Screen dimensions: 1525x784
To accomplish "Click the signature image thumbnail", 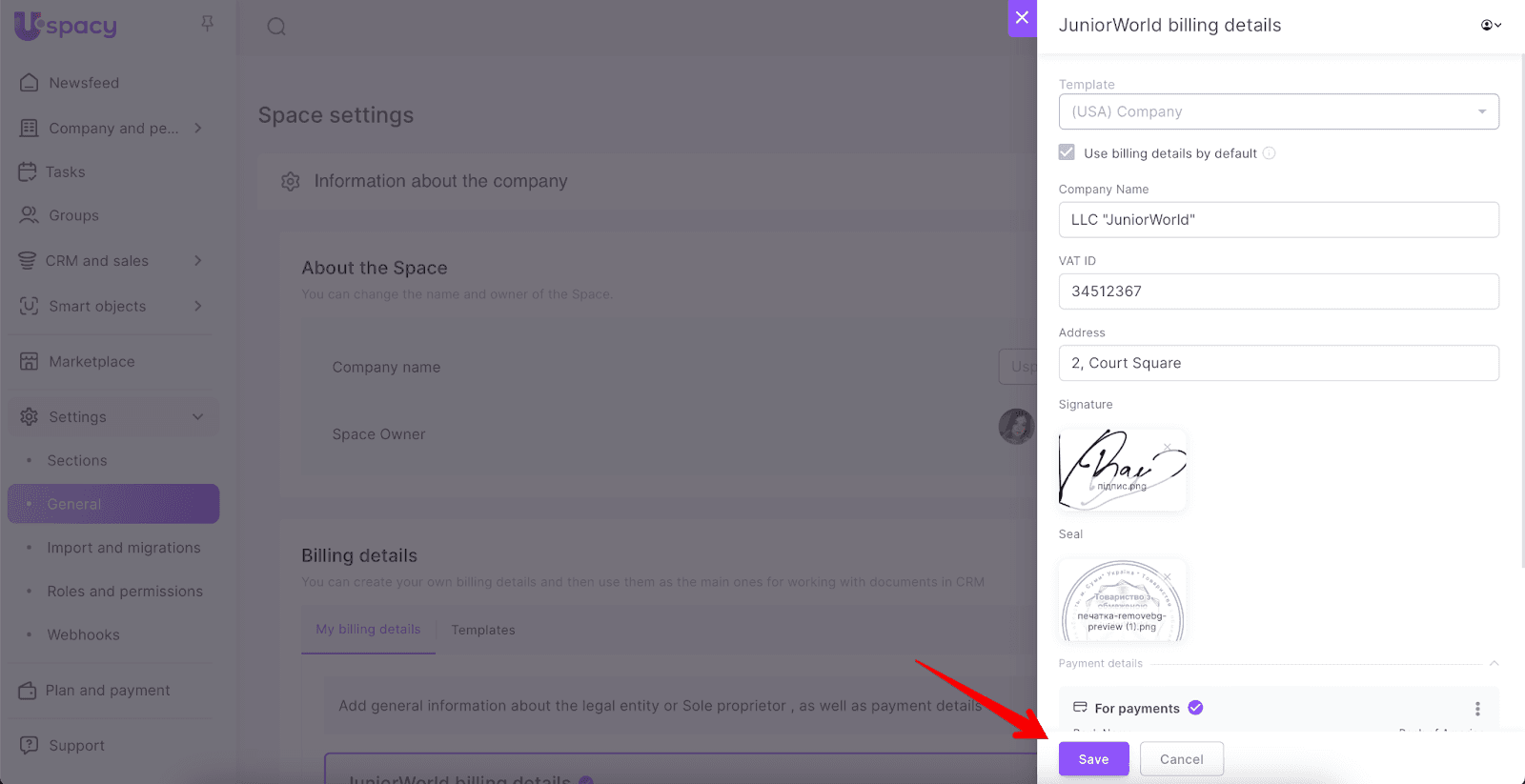I will (x=1122, y=470).
